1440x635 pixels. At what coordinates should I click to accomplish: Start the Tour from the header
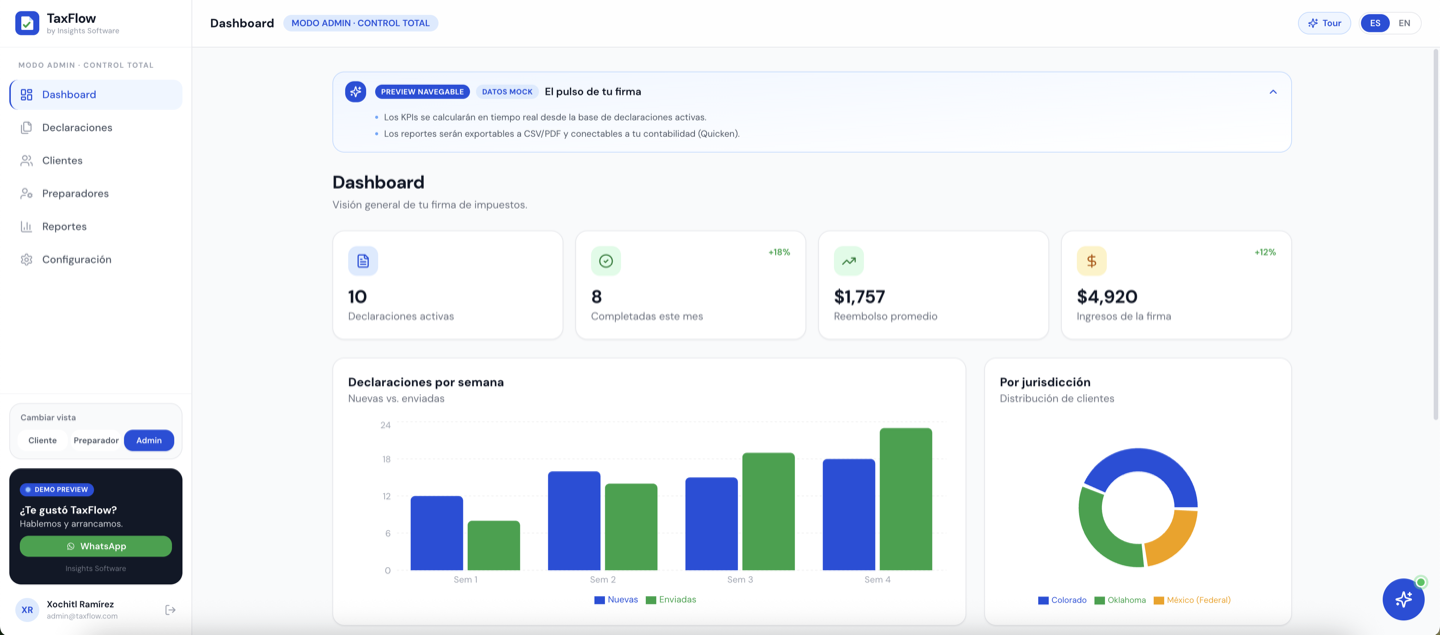pyautogui.click(x=1324, y=23)
